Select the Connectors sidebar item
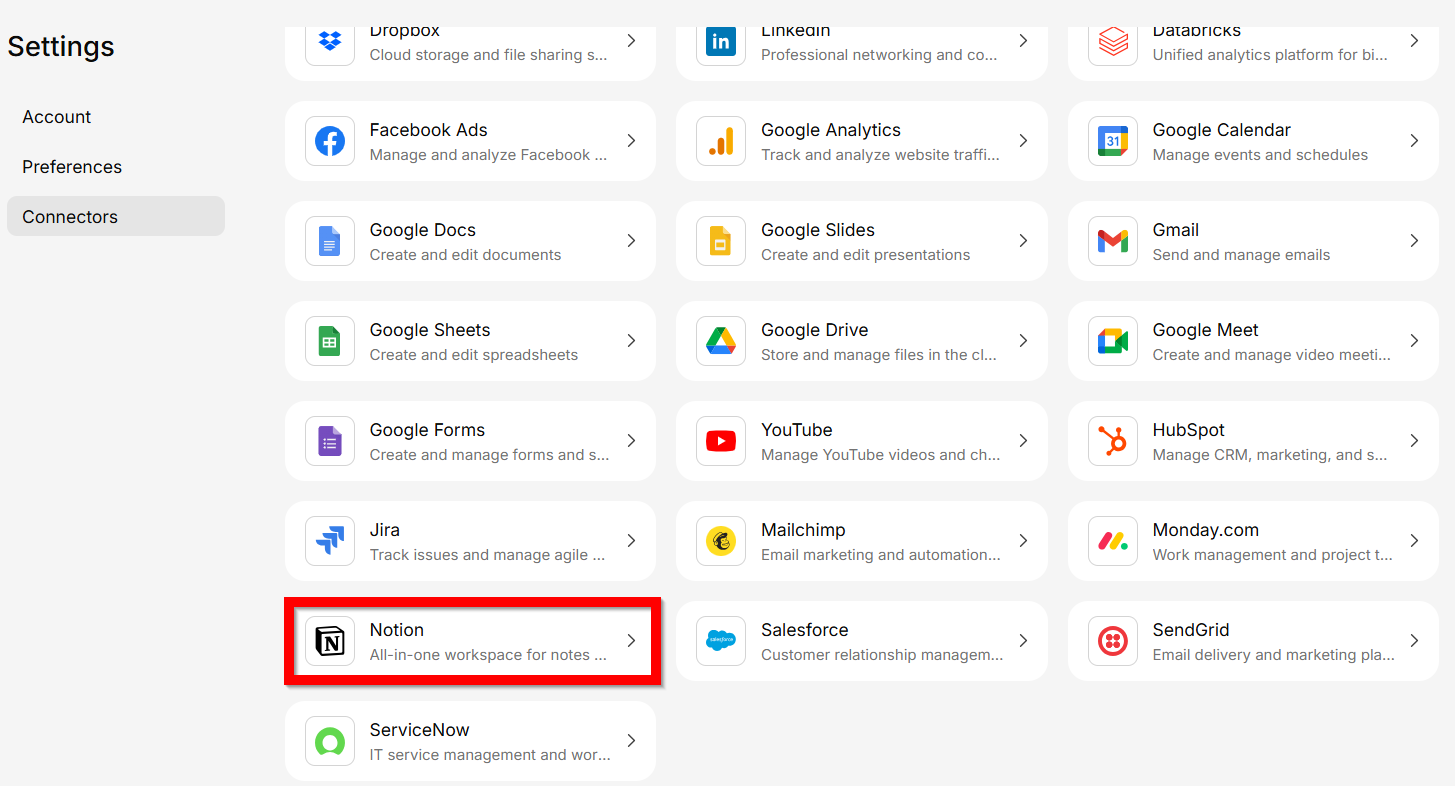 pyautogui.click(x=70, y=217)
